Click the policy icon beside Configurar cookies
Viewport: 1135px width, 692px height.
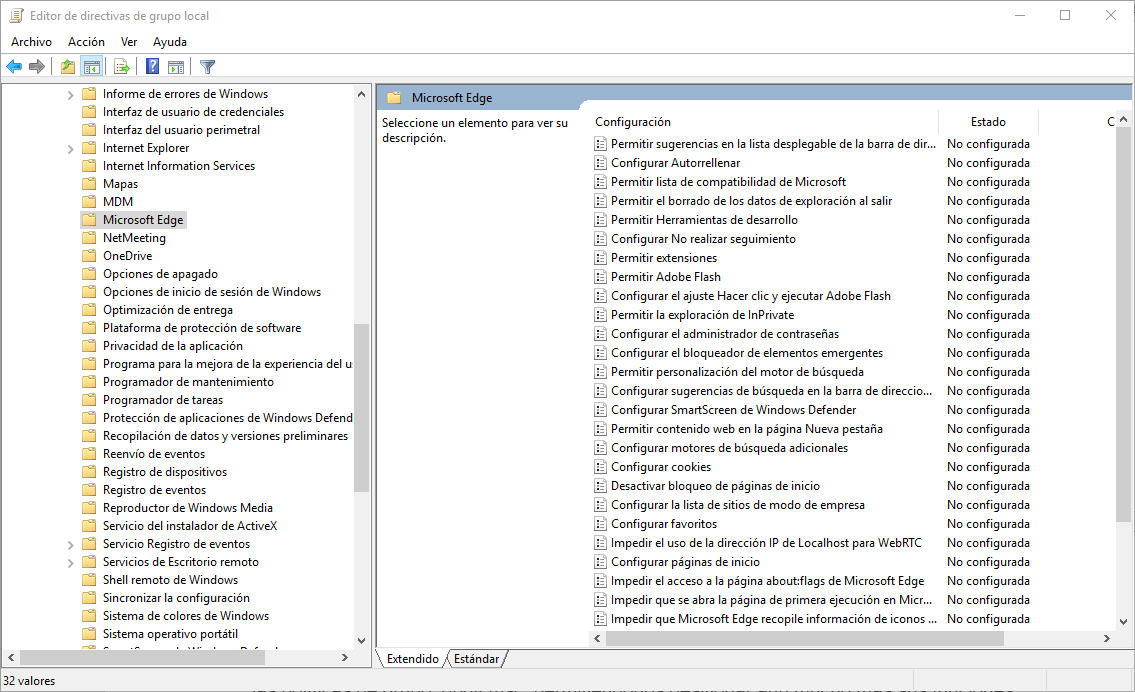[600, 467]
